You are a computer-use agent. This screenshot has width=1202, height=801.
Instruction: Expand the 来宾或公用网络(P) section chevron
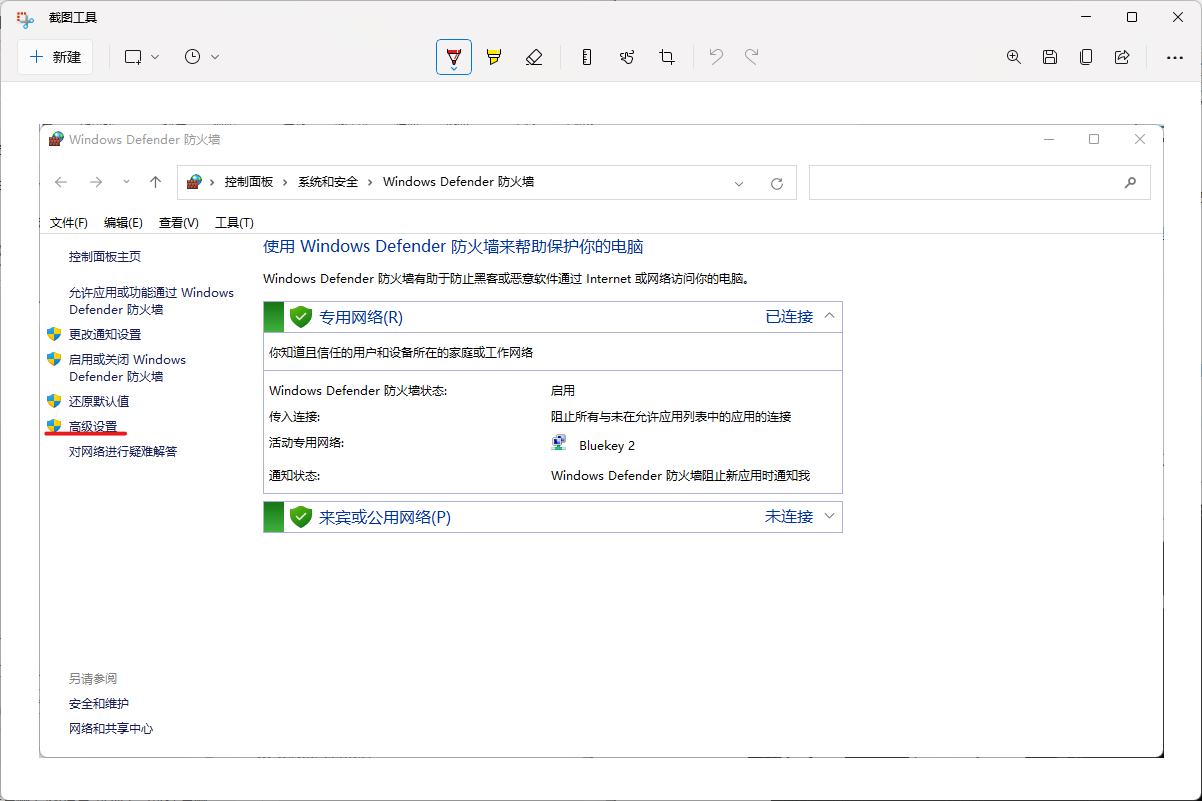[x=829, y=516]
